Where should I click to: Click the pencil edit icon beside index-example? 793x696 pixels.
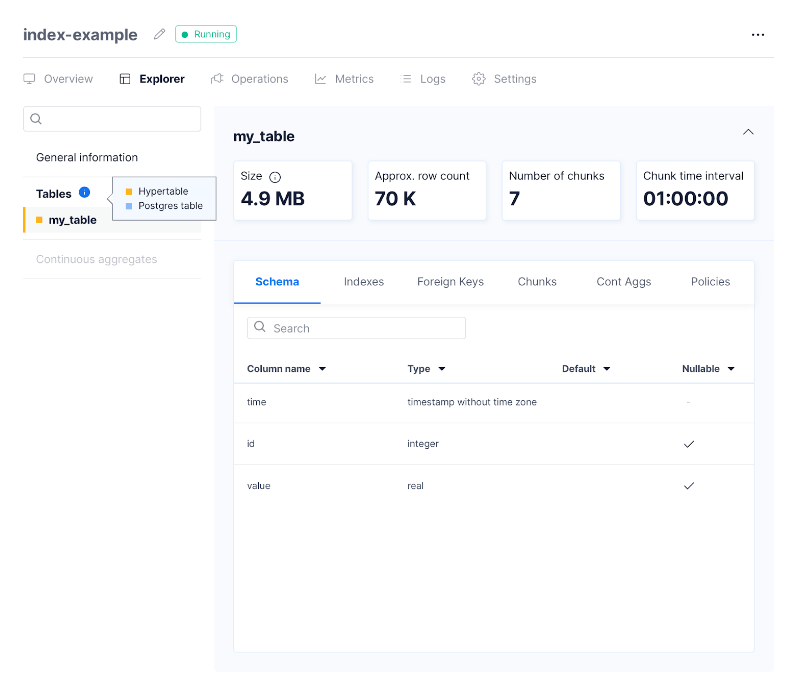(159, 34)
